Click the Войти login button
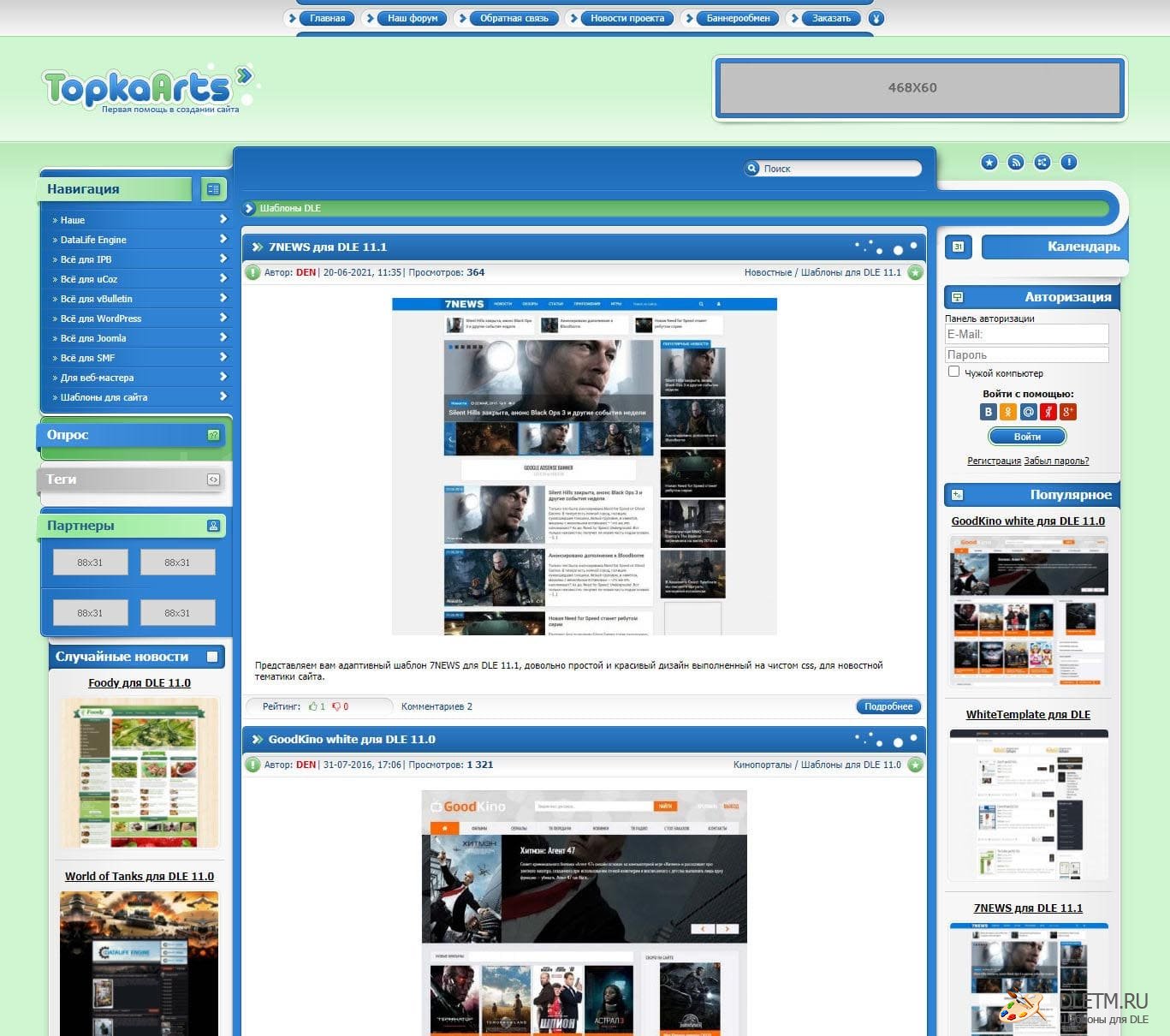This screenshot has width=1170, height=1036. click(x=1027, y=437)
